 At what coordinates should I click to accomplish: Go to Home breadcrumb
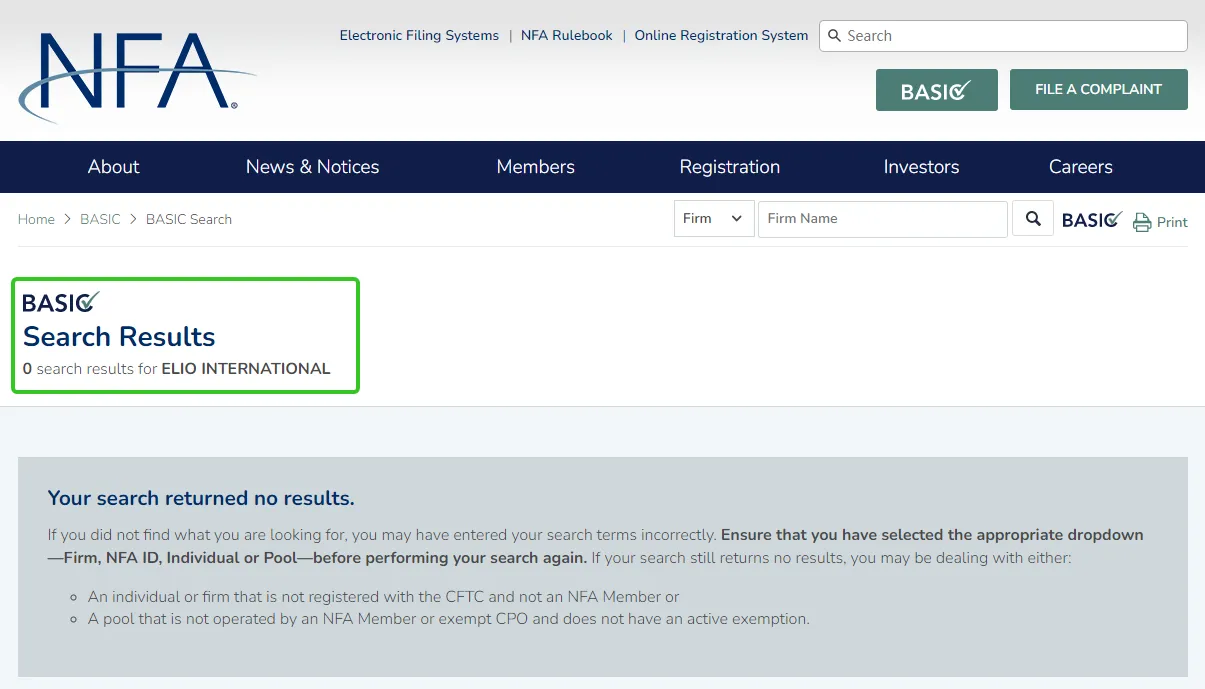coord(36,219)
